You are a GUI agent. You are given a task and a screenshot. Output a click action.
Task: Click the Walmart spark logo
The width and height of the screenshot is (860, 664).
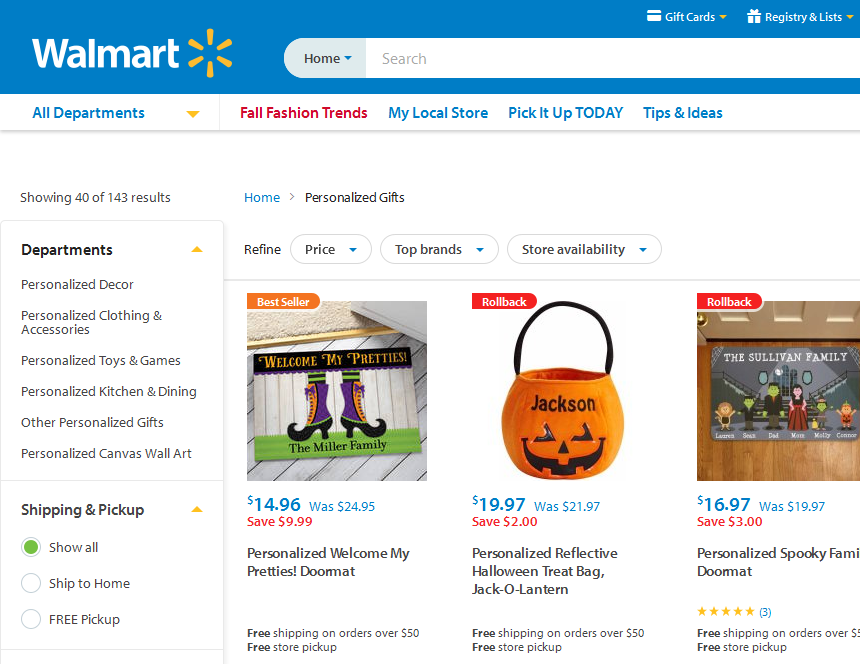(210, 53)
